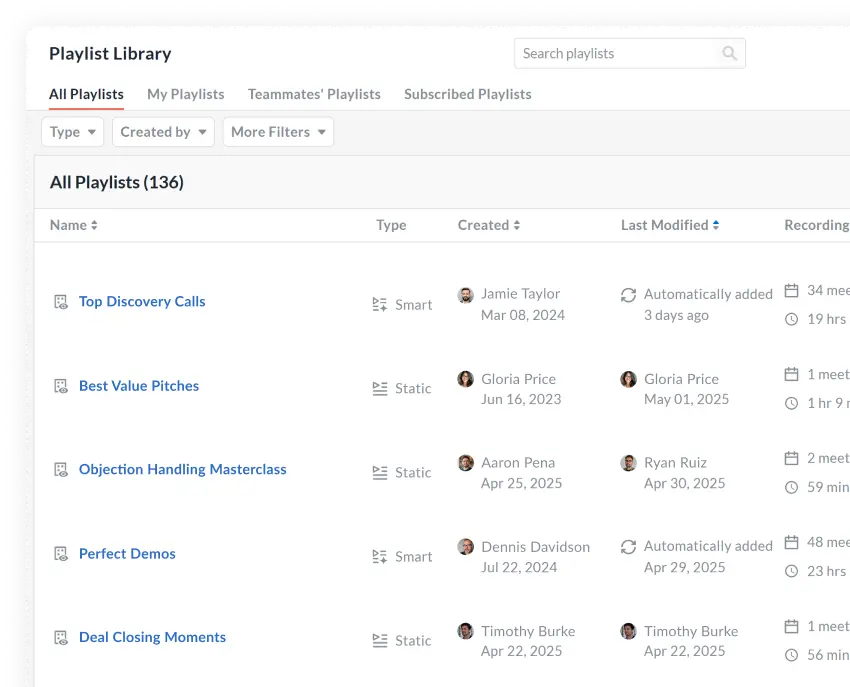Click the Smart type icon in Top Discovery Calls row
Viewport: 850px width, 687px height.
(x=379, y=305)
